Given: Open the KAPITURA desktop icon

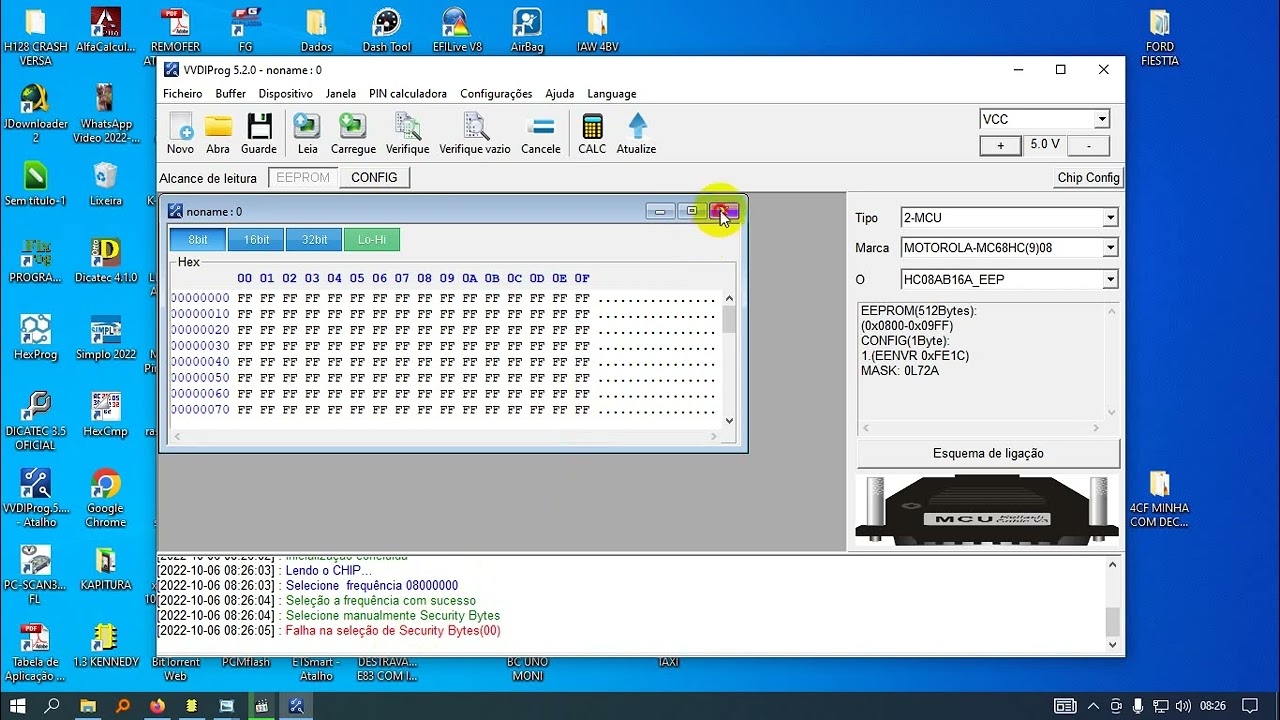Looking at the screenshot, I should (105, 568).
